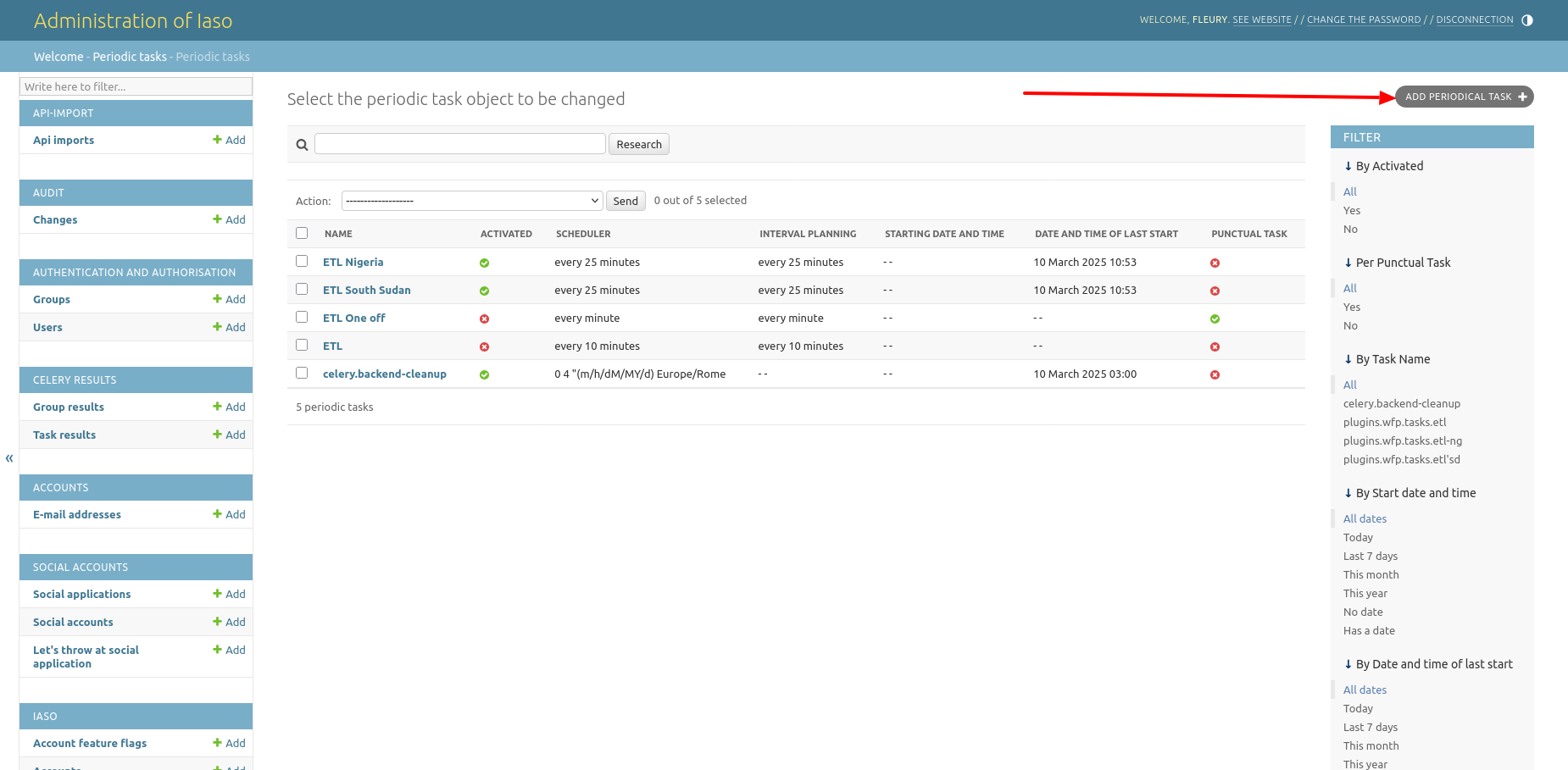Toggle the light/dark theme icon
Image resolution: width=1568 pixels, height=770 pixels.
click(1527, 20)
